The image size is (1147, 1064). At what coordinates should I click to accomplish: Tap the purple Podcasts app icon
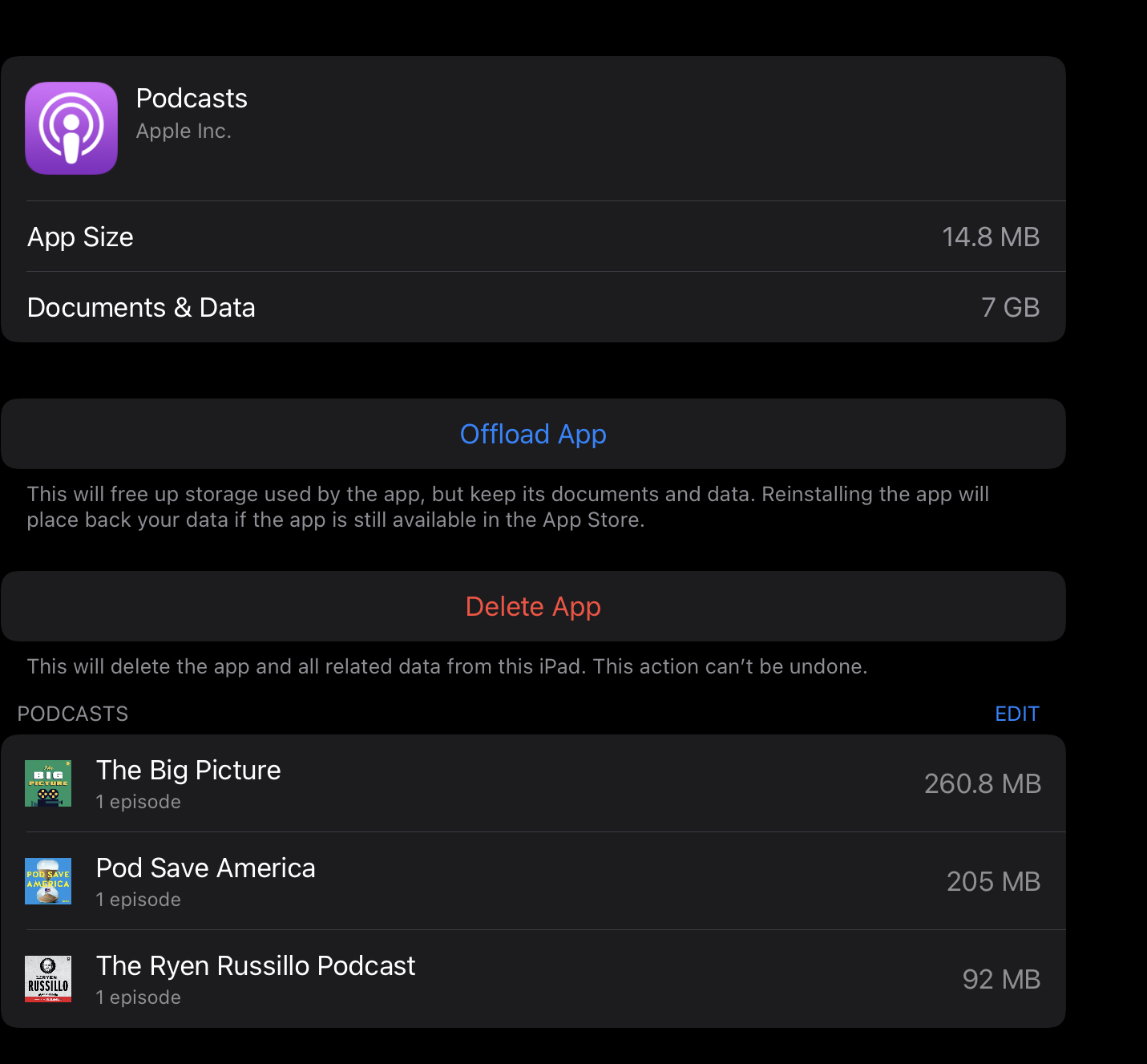[x=71, y=128]
